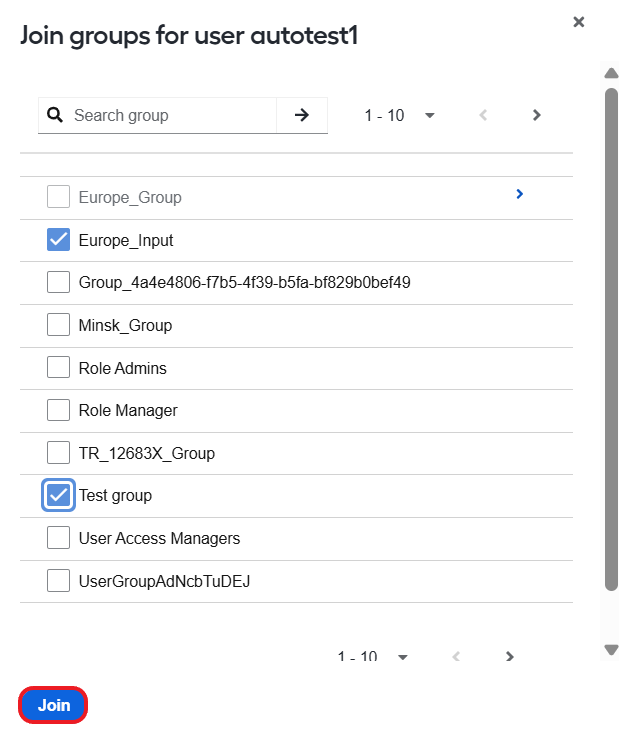Image resolution: width=619 pixels, height=740 pixels.
Task: Expand the Europe_Group subgroups chevron
Action: [x=519, y=194]
